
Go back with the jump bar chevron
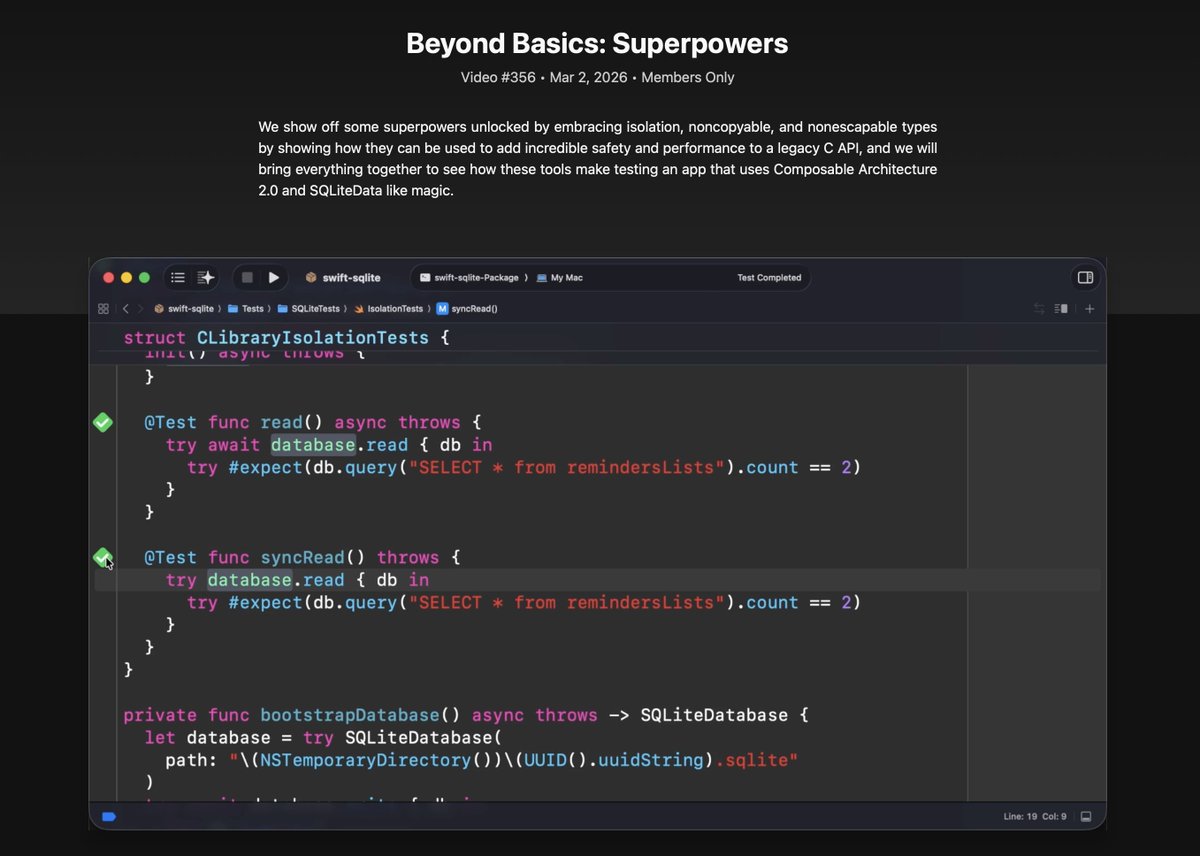pos(125,309)
